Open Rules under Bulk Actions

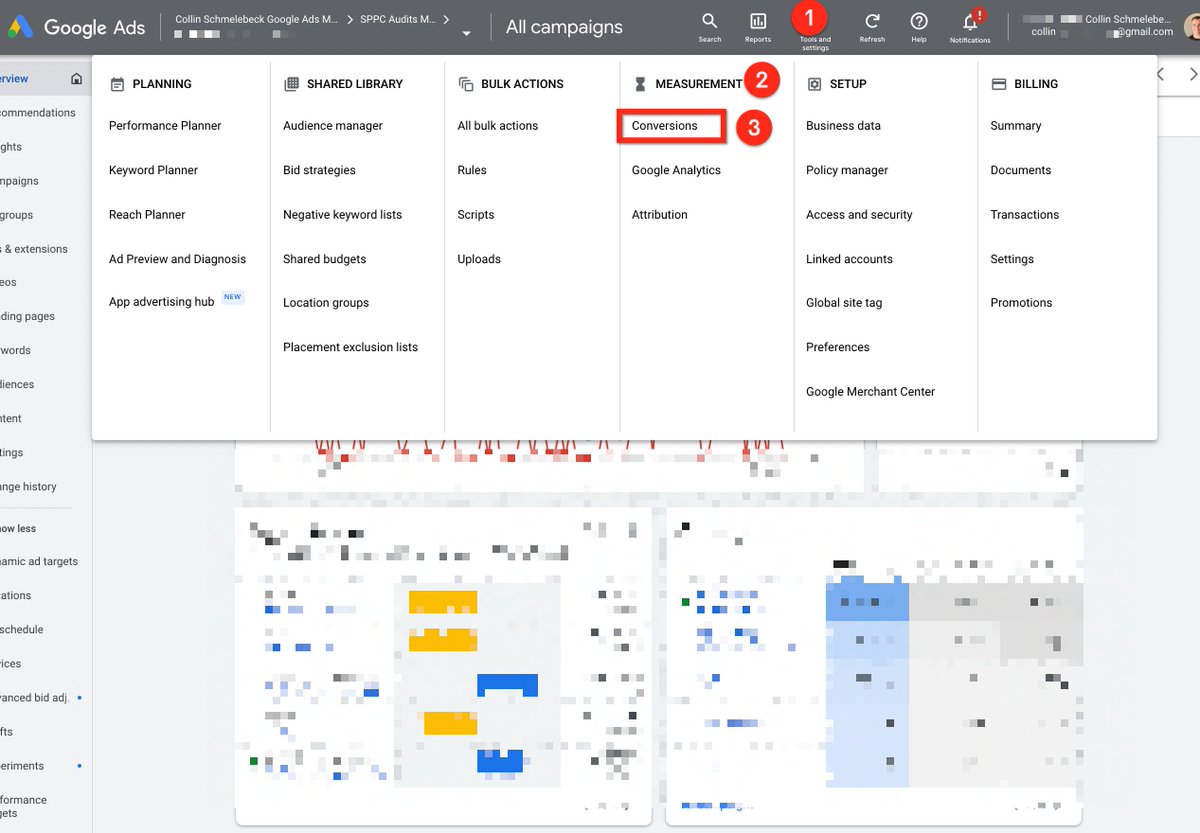[x=472, y=170]
